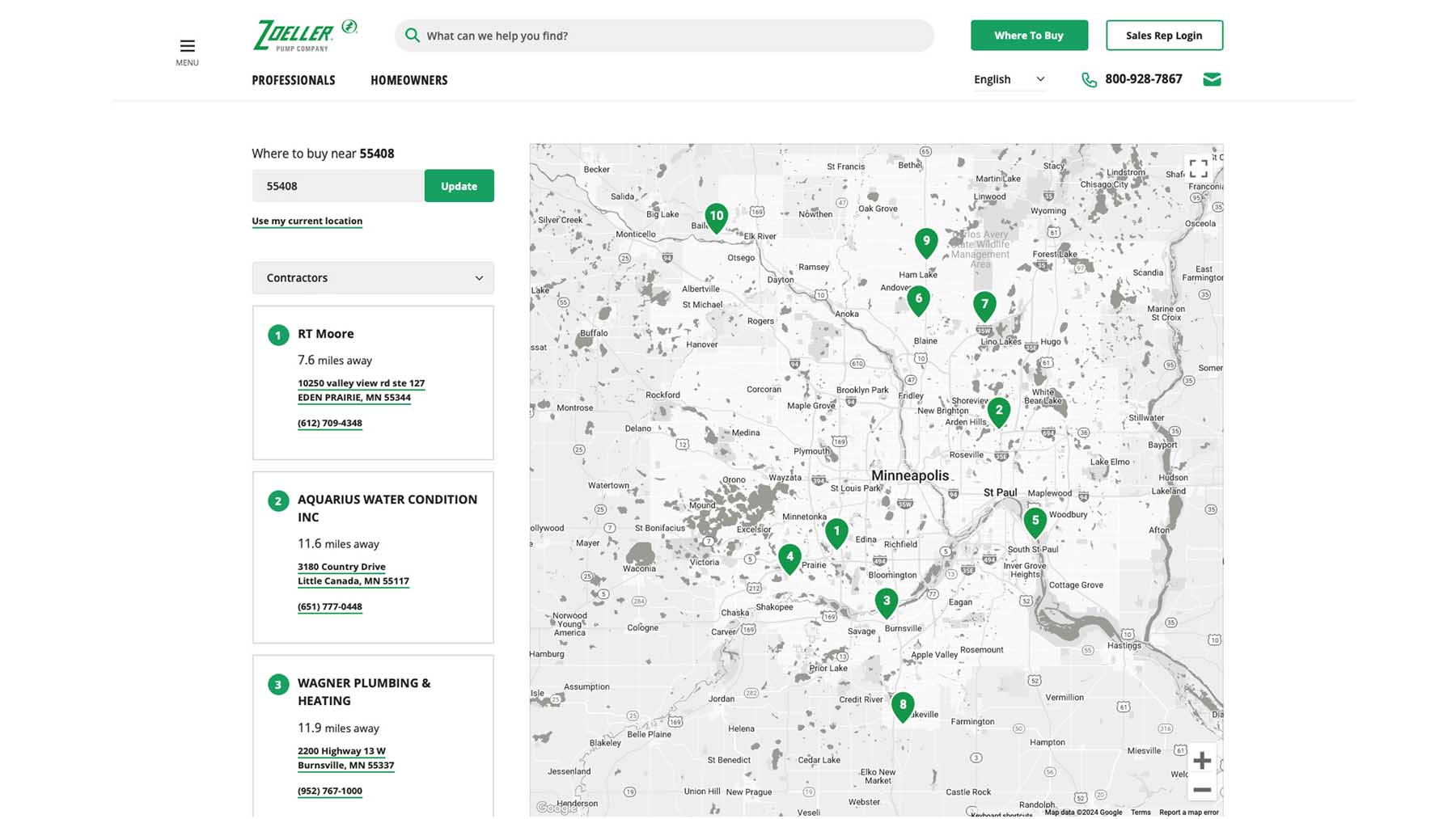Click map marker 5 near Woodbury

click(x=1035, y=521)
